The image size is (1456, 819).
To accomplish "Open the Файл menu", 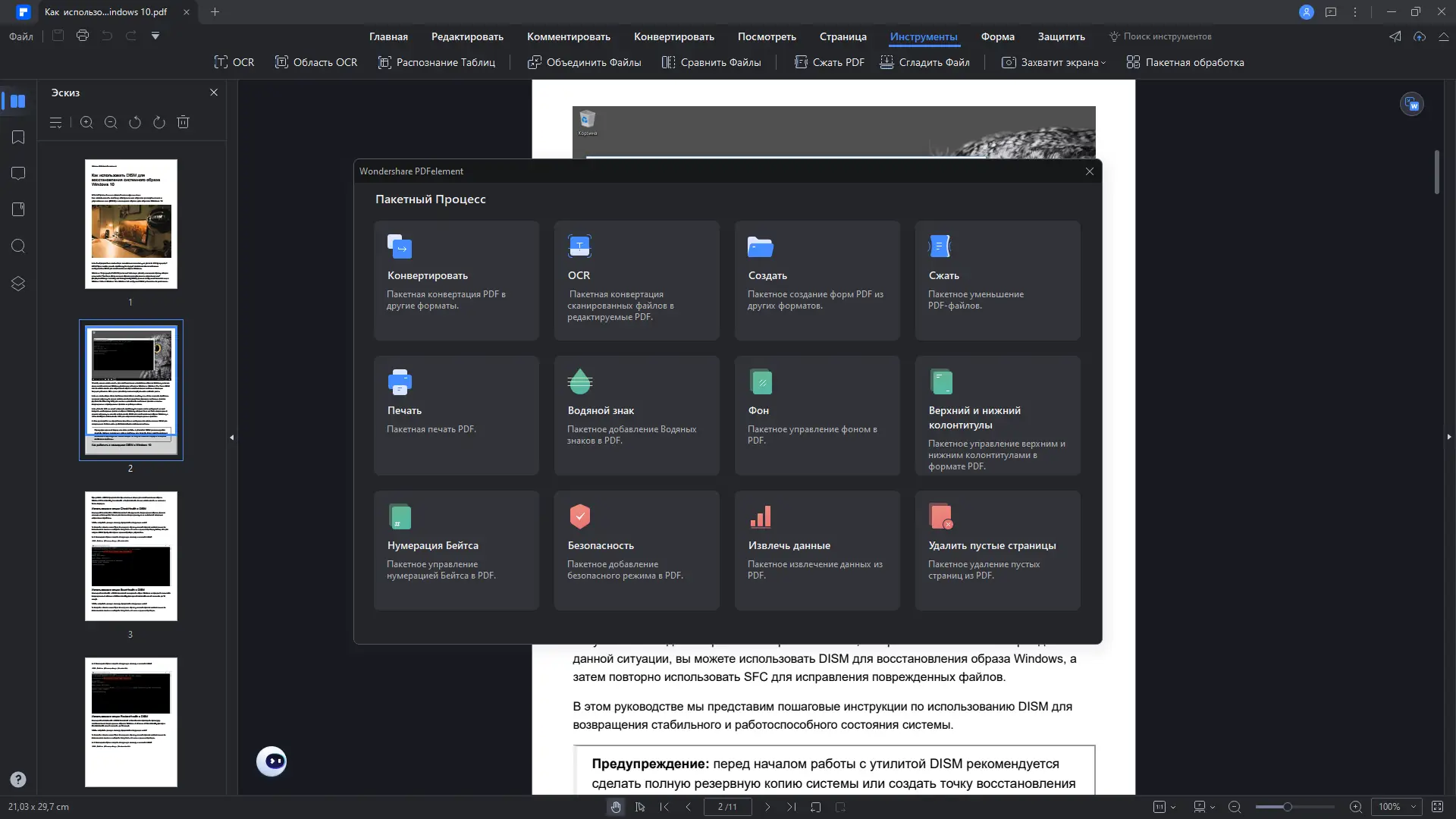I will 21,36.
